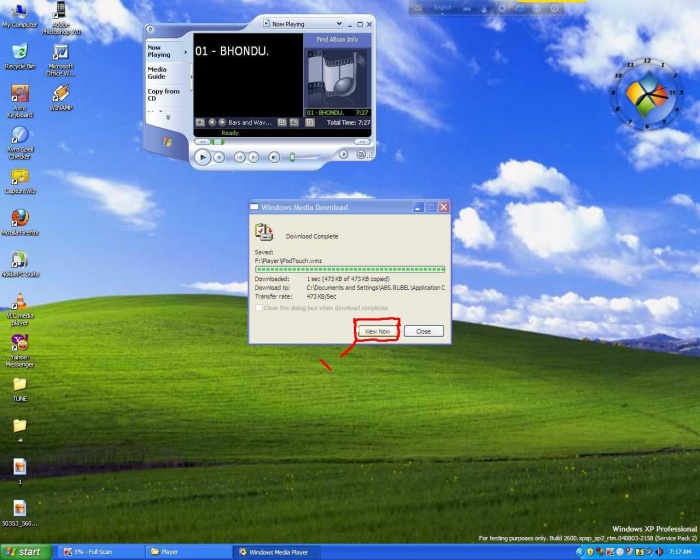Screen dimensions: 700x560
Task: Show the equalizer and settings pane
Action: (282, 122)
